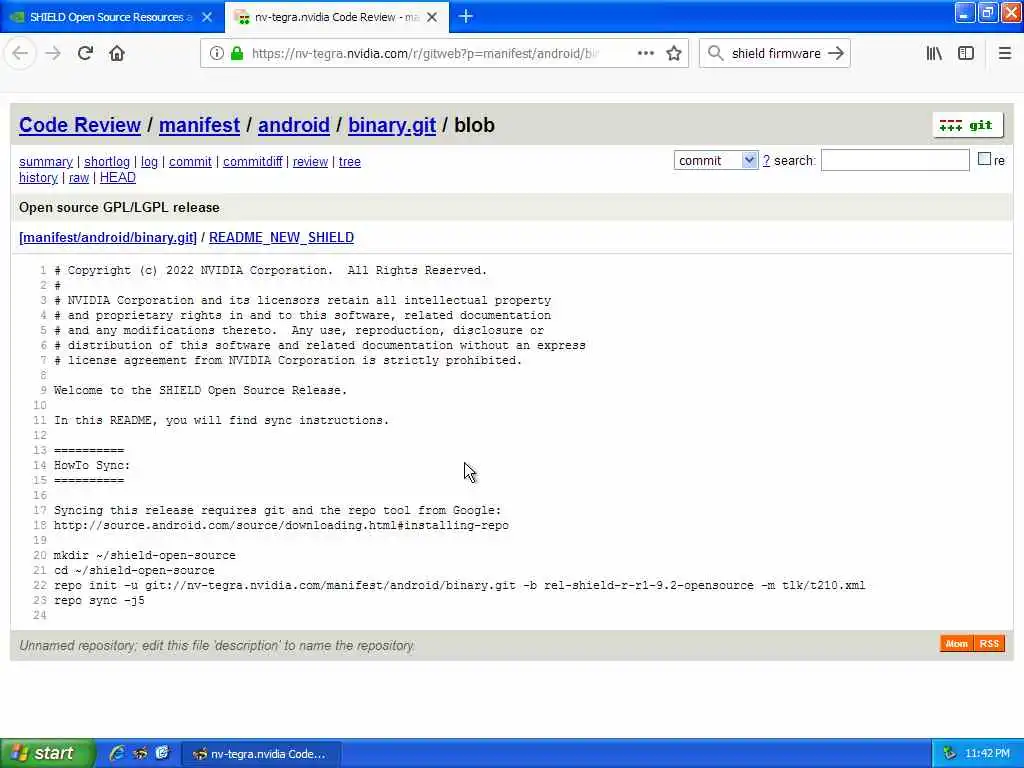Click the taskbar clock showing 11:42 PM
1024x768 pixels.
[987, 754]
